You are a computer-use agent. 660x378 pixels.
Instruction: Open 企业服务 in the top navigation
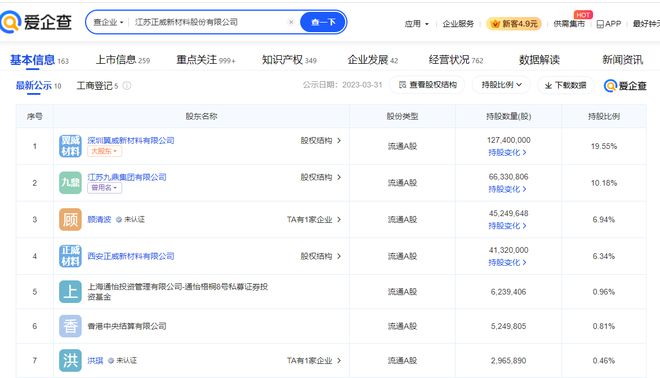tap(458, 24)
